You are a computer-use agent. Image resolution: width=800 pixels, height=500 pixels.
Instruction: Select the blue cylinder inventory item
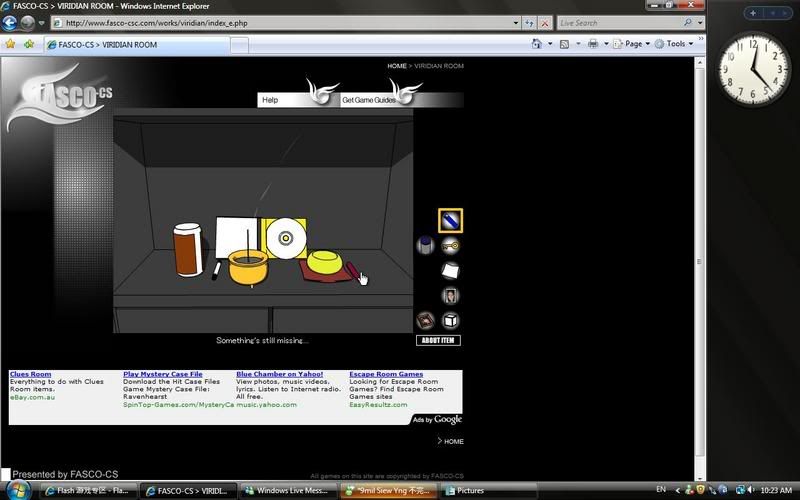[x=425, y=245]
